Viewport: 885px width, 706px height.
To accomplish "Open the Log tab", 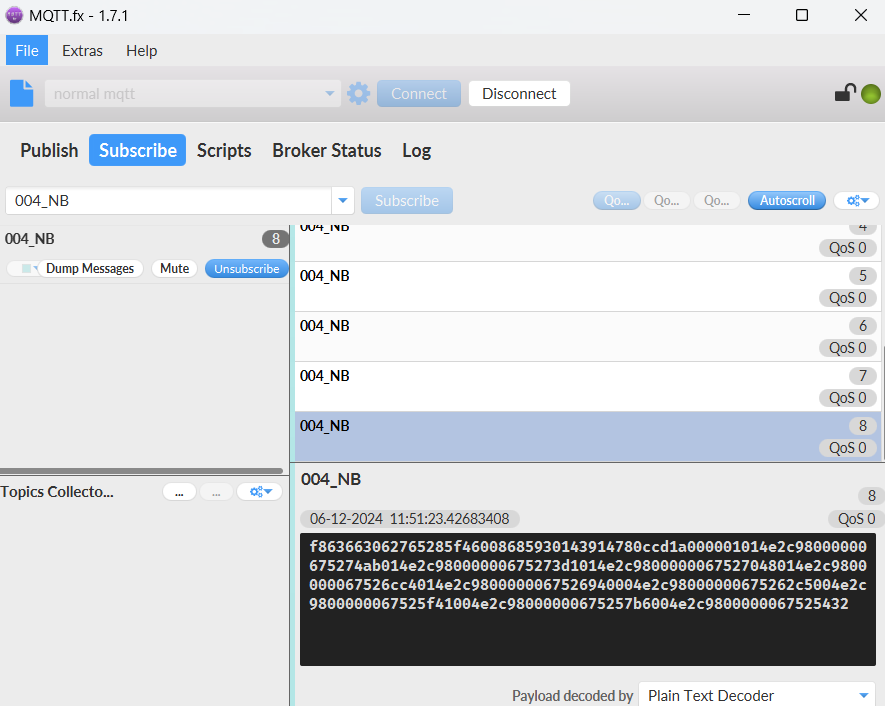I will (x=417, y=150).
